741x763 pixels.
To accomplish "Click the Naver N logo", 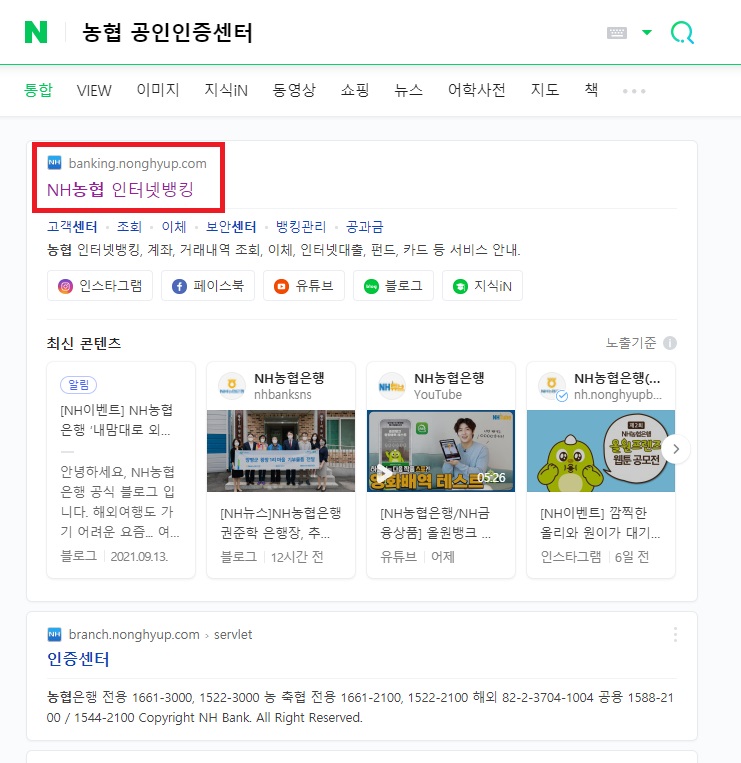I will point(36,32).
